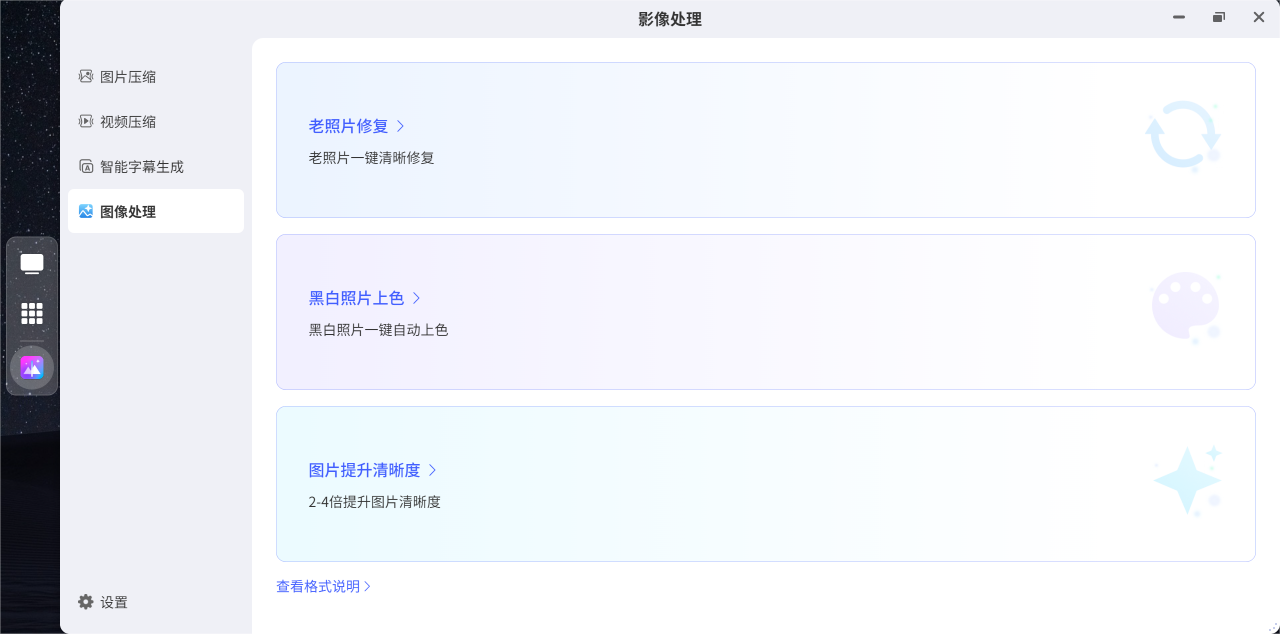Image resolution: width=1280 pixels, height=634 pixels.
Task: Switch to the 图片压缩 section
Action: point(126,76)
